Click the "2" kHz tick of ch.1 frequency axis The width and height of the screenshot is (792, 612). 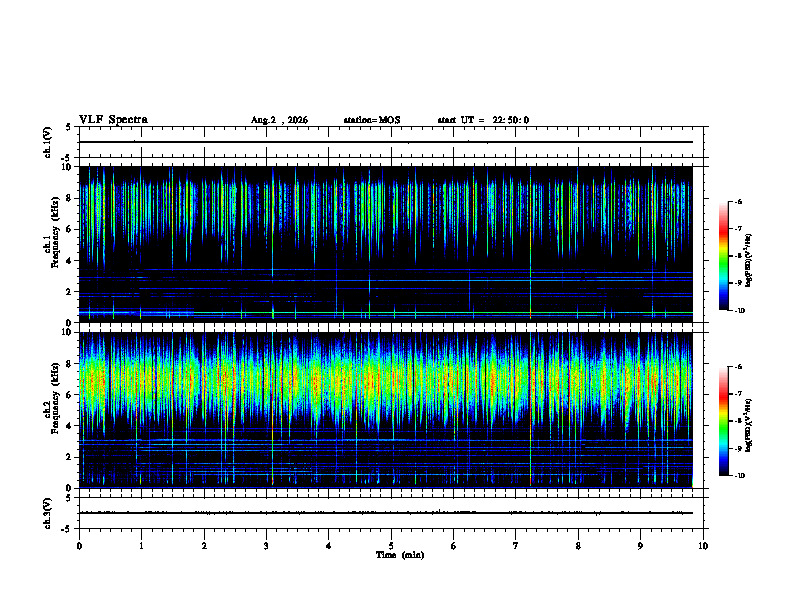click(69, 291)
